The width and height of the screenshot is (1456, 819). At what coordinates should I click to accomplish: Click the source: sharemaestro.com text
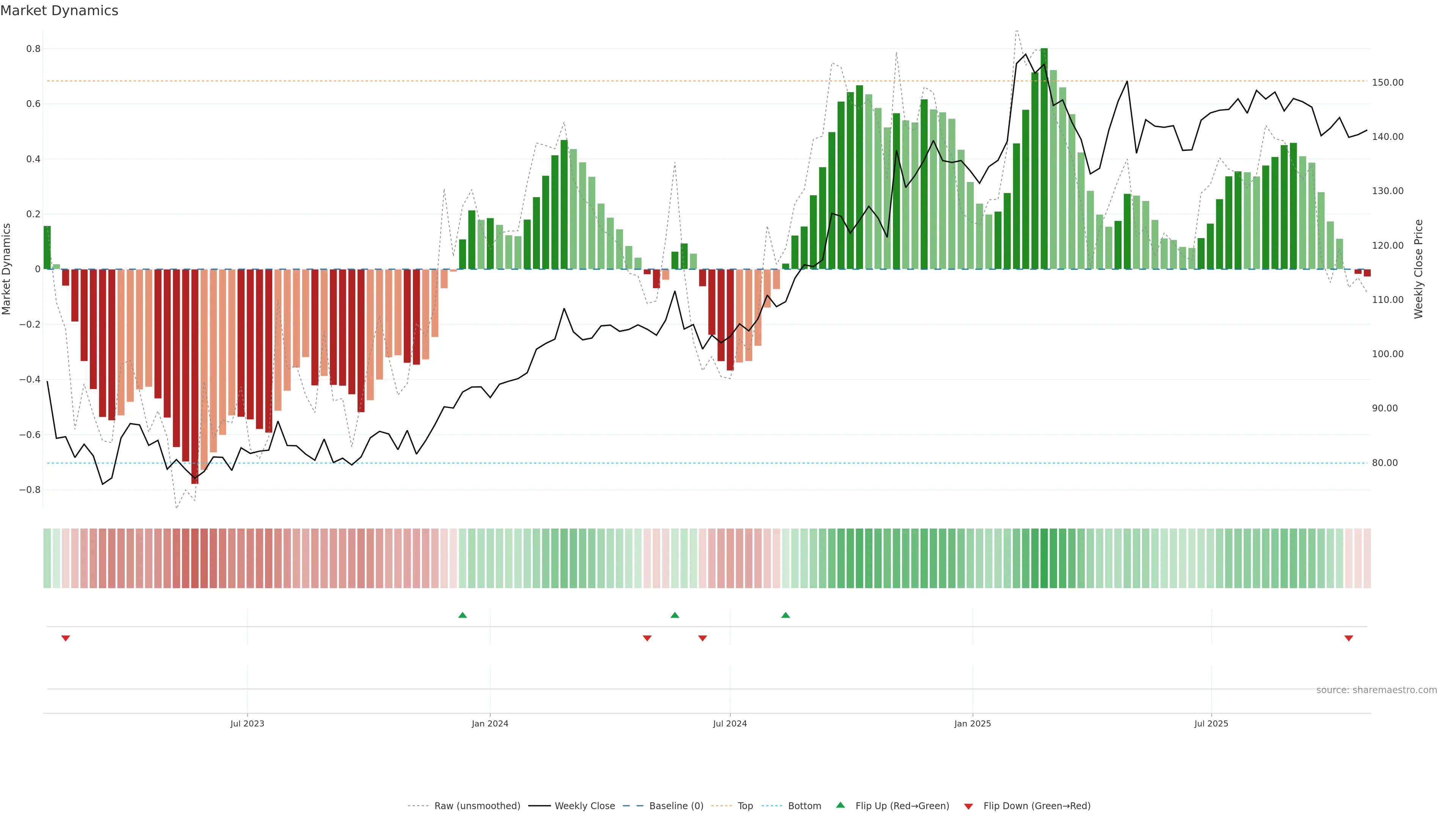[1376, 690]
